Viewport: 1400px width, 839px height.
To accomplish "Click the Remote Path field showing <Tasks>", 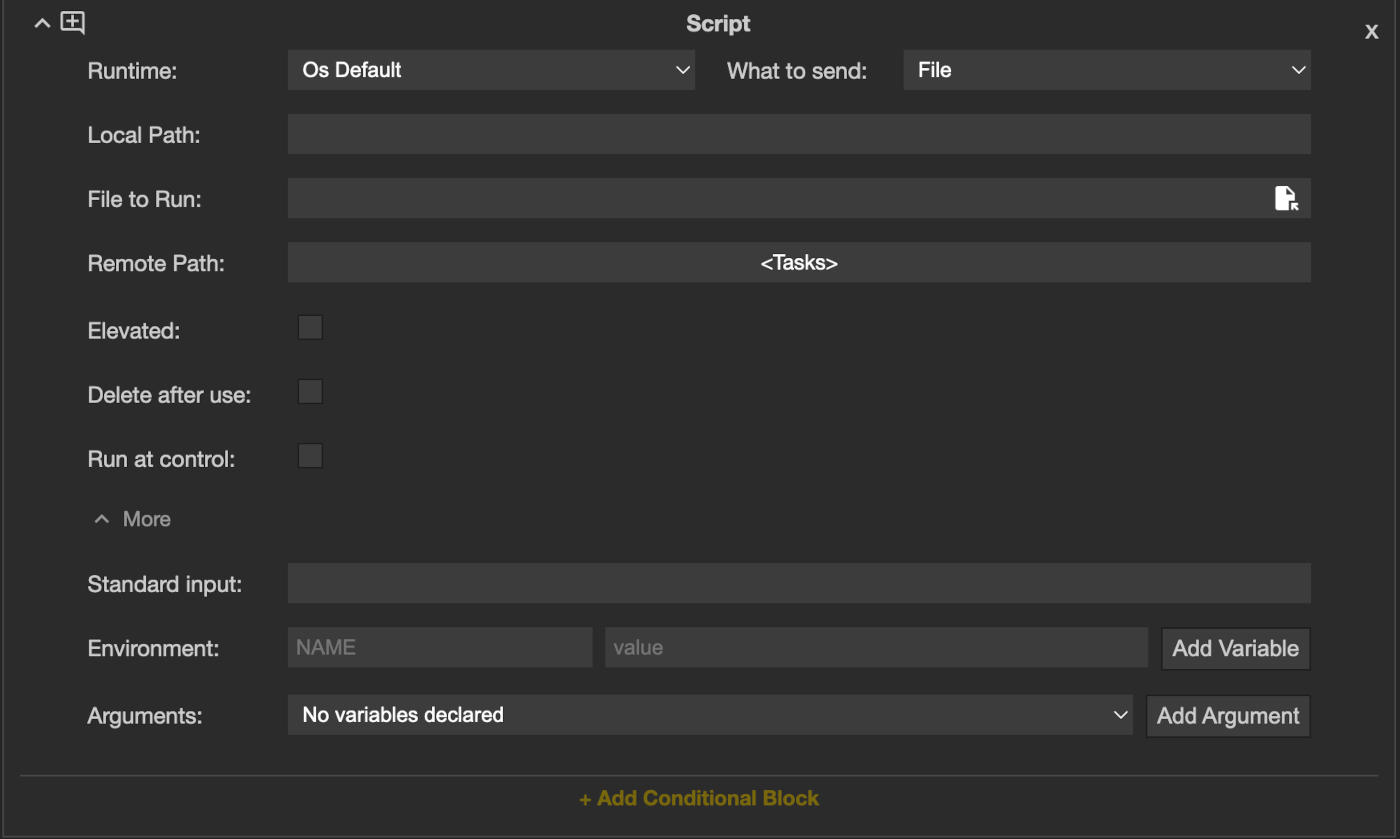I will 799,262.
